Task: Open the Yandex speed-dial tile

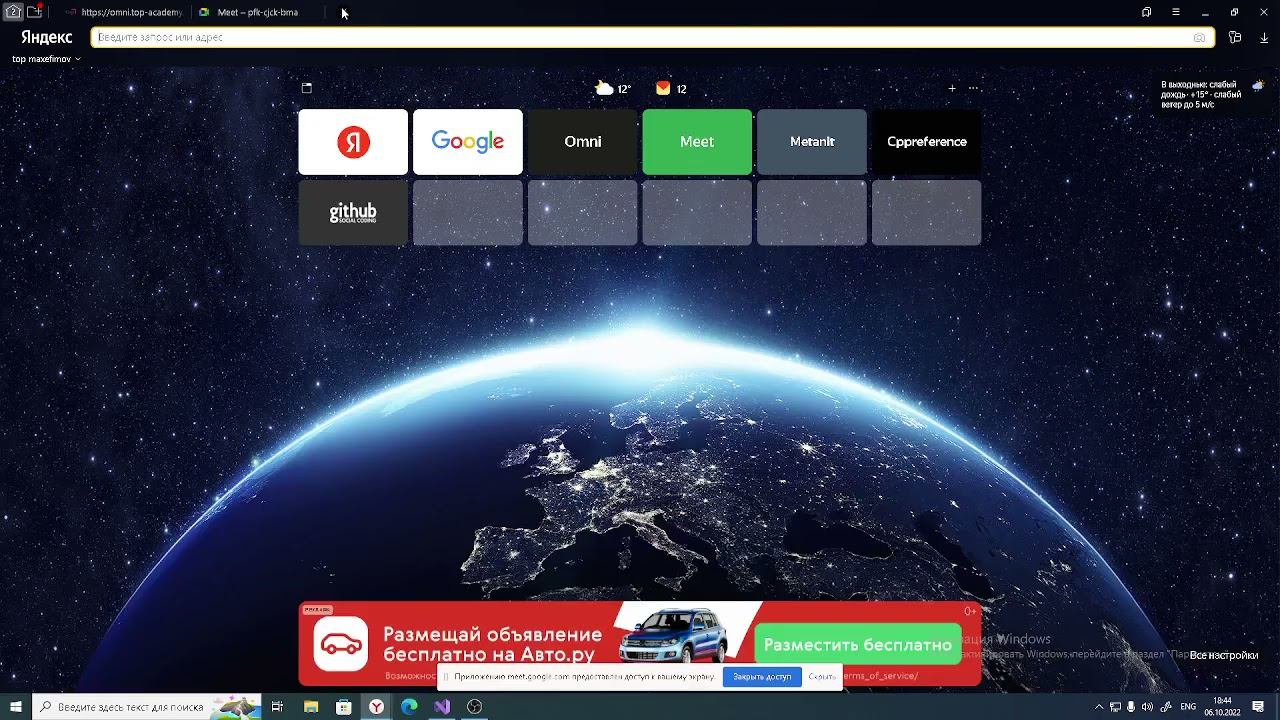Action: coord(353,142)
